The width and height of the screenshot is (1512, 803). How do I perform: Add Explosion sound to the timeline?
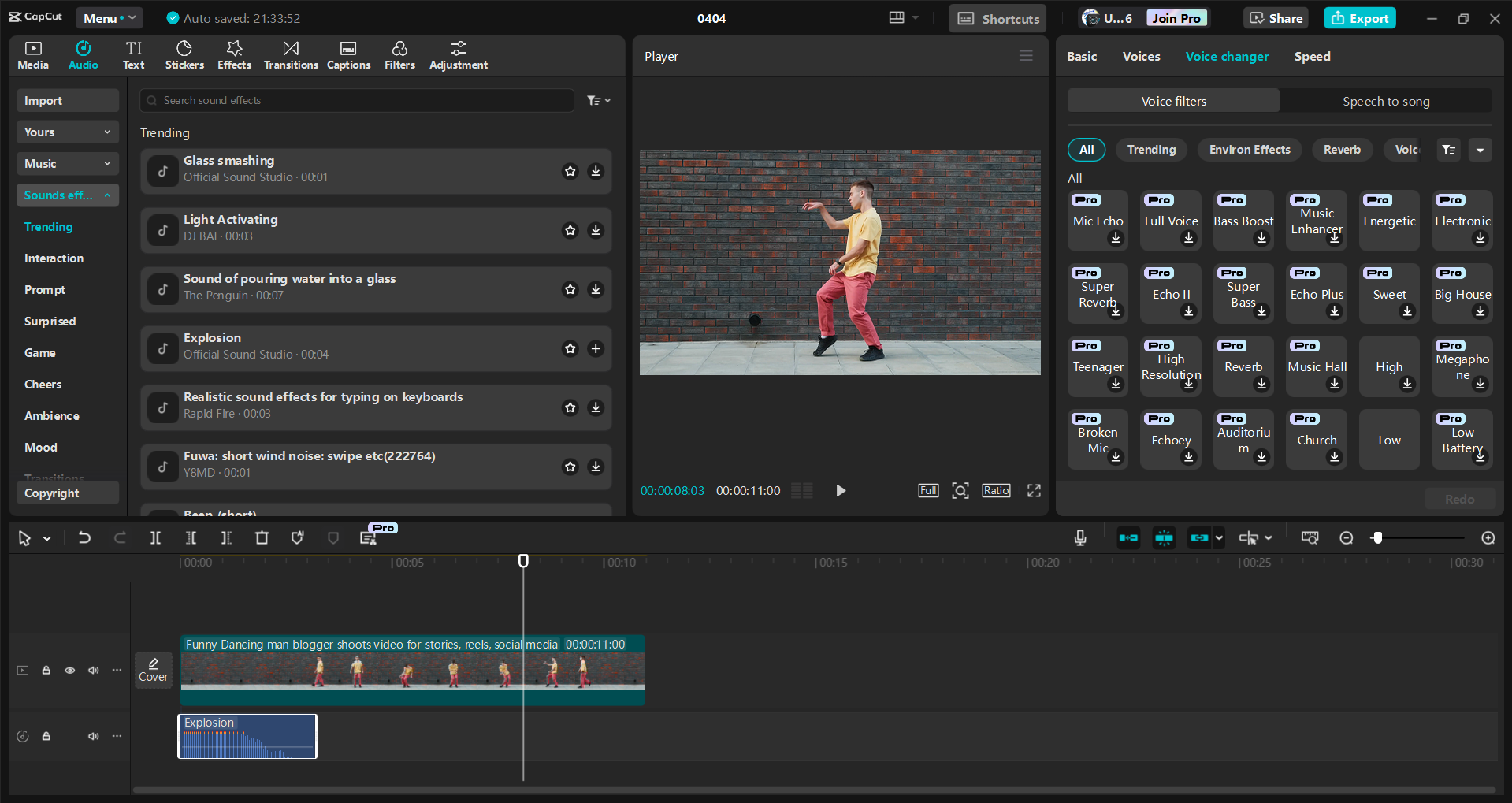(596, 348)
